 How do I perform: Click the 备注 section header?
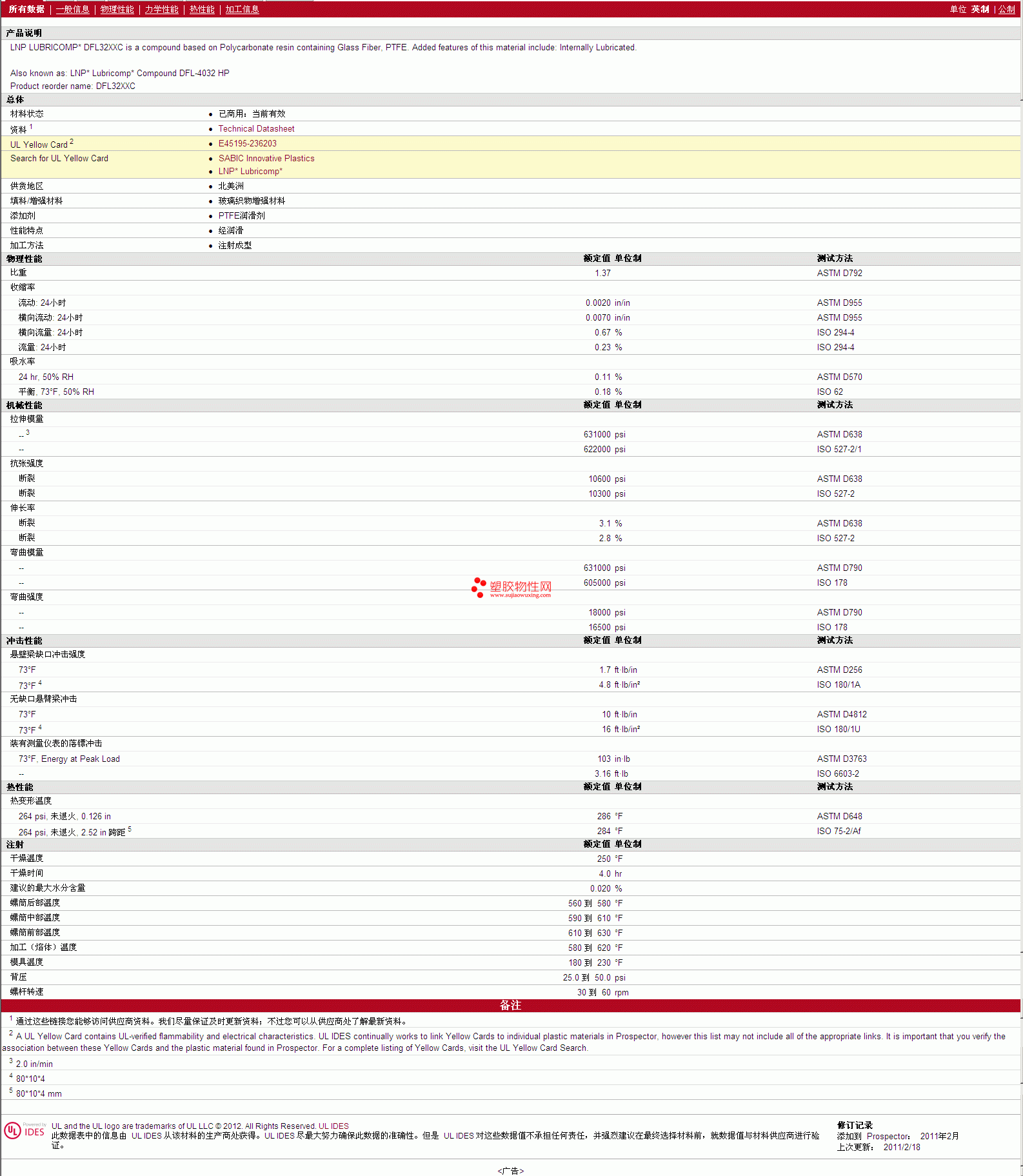[x=510, y=1006]
